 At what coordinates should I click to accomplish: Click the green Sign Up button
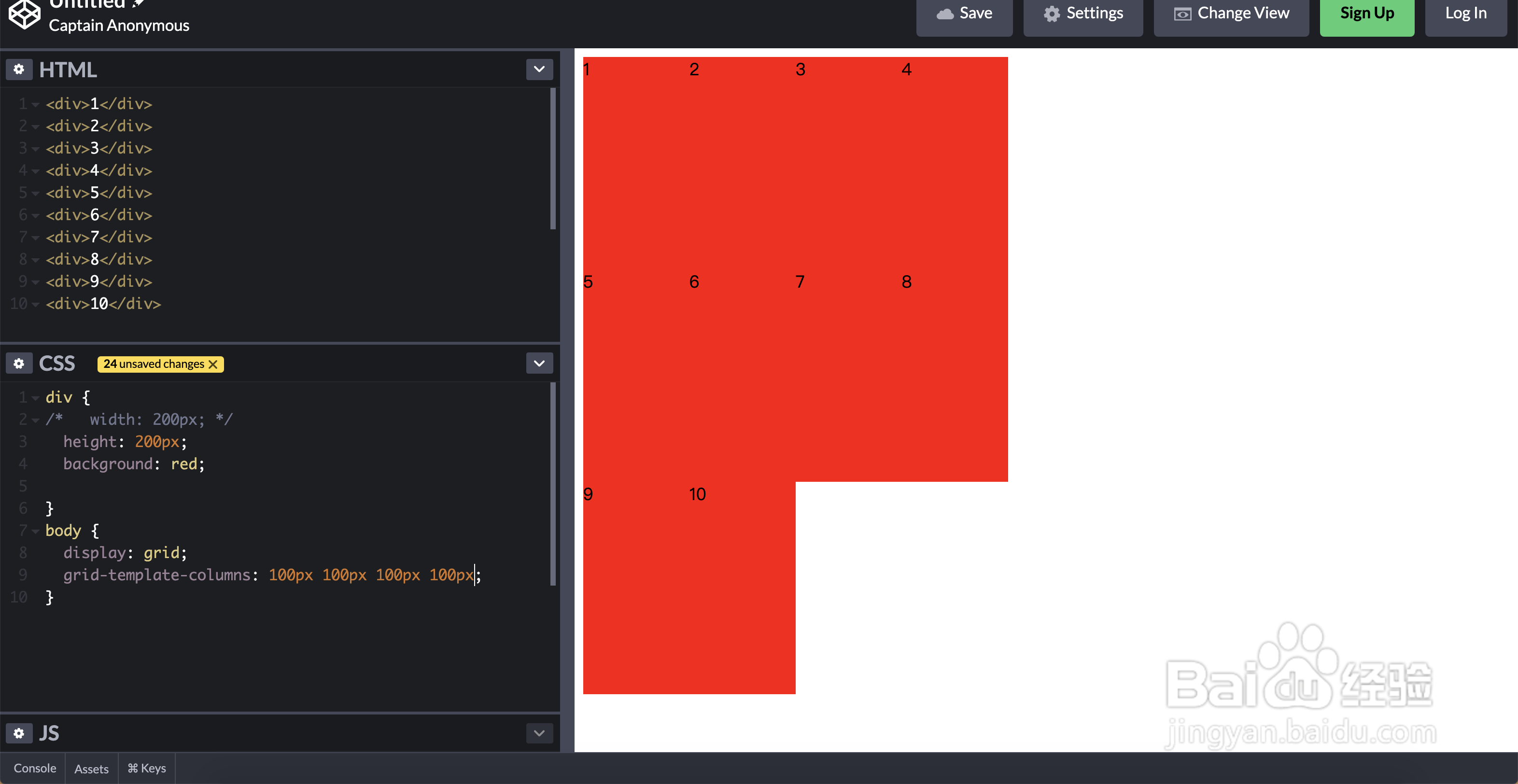coord(1366,14)
